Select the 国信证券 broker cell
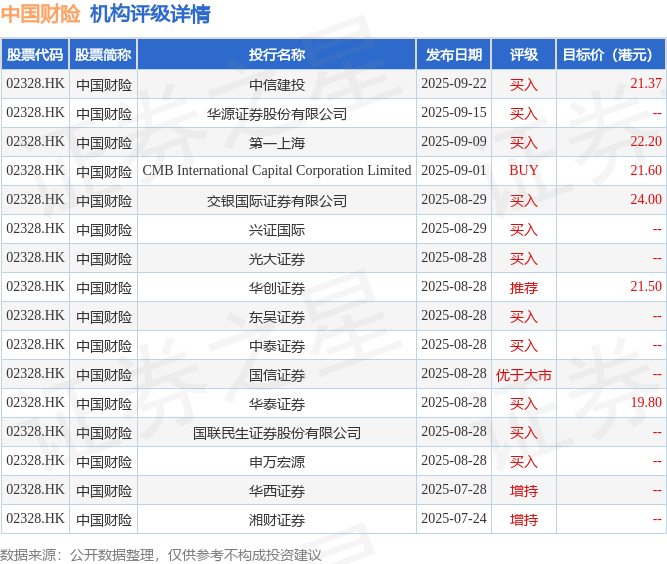Image resolution: width=667 pixels, height=564 pixels. click(x=277, y=375)
